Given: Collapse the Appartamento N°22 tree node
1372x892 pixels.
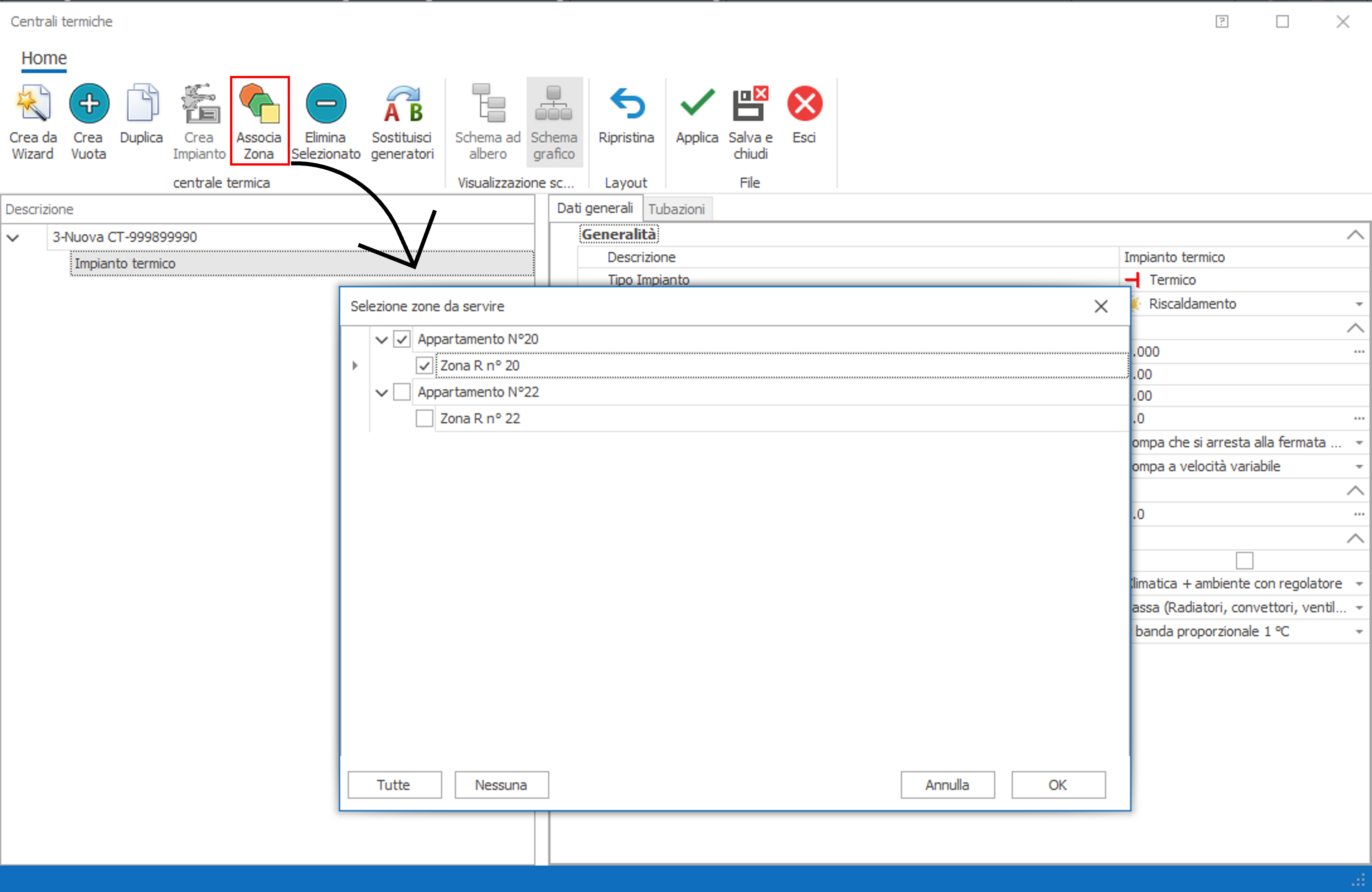Looking at the screenshot, I should 381,393.
